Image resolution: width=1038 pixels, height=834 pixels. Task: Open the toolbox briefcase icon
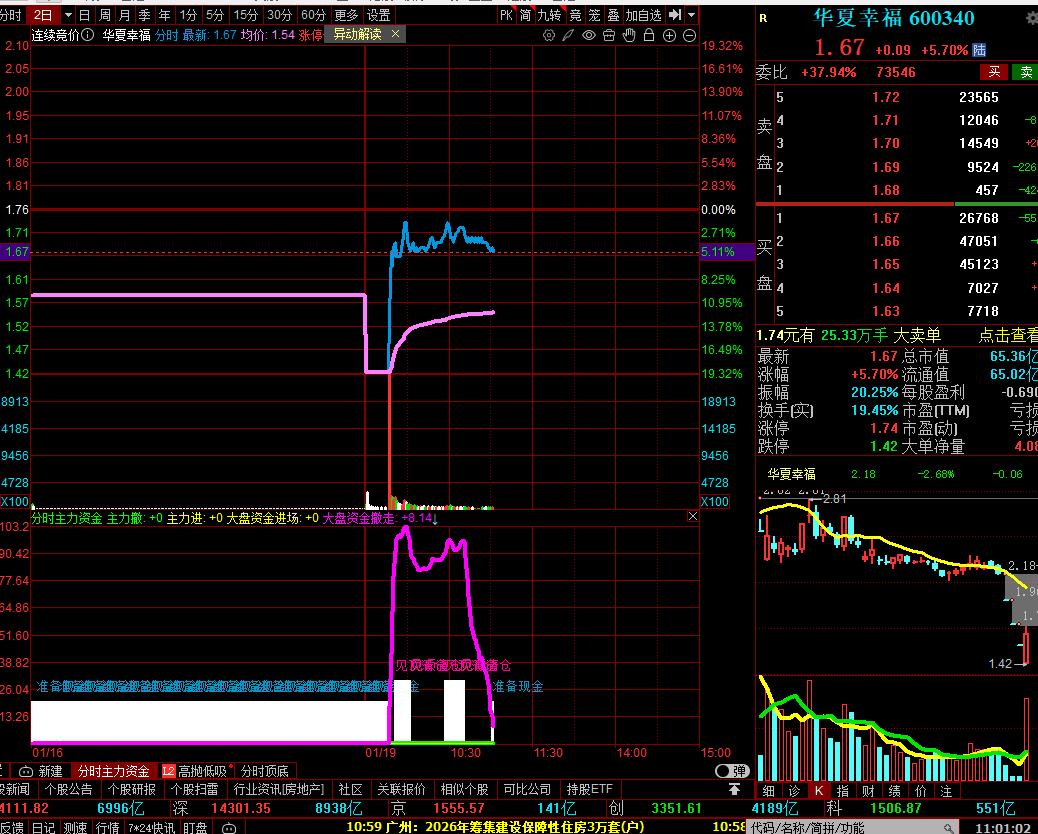609,35
